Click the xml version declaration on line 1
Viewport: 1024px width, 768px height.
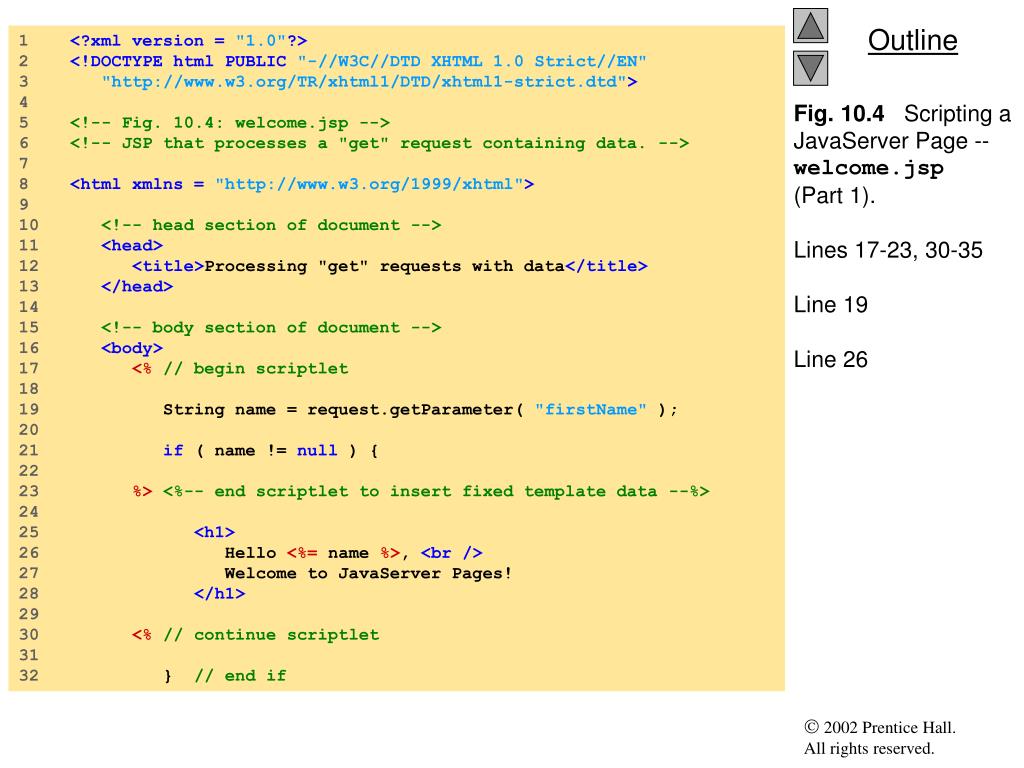coord(188,40)
